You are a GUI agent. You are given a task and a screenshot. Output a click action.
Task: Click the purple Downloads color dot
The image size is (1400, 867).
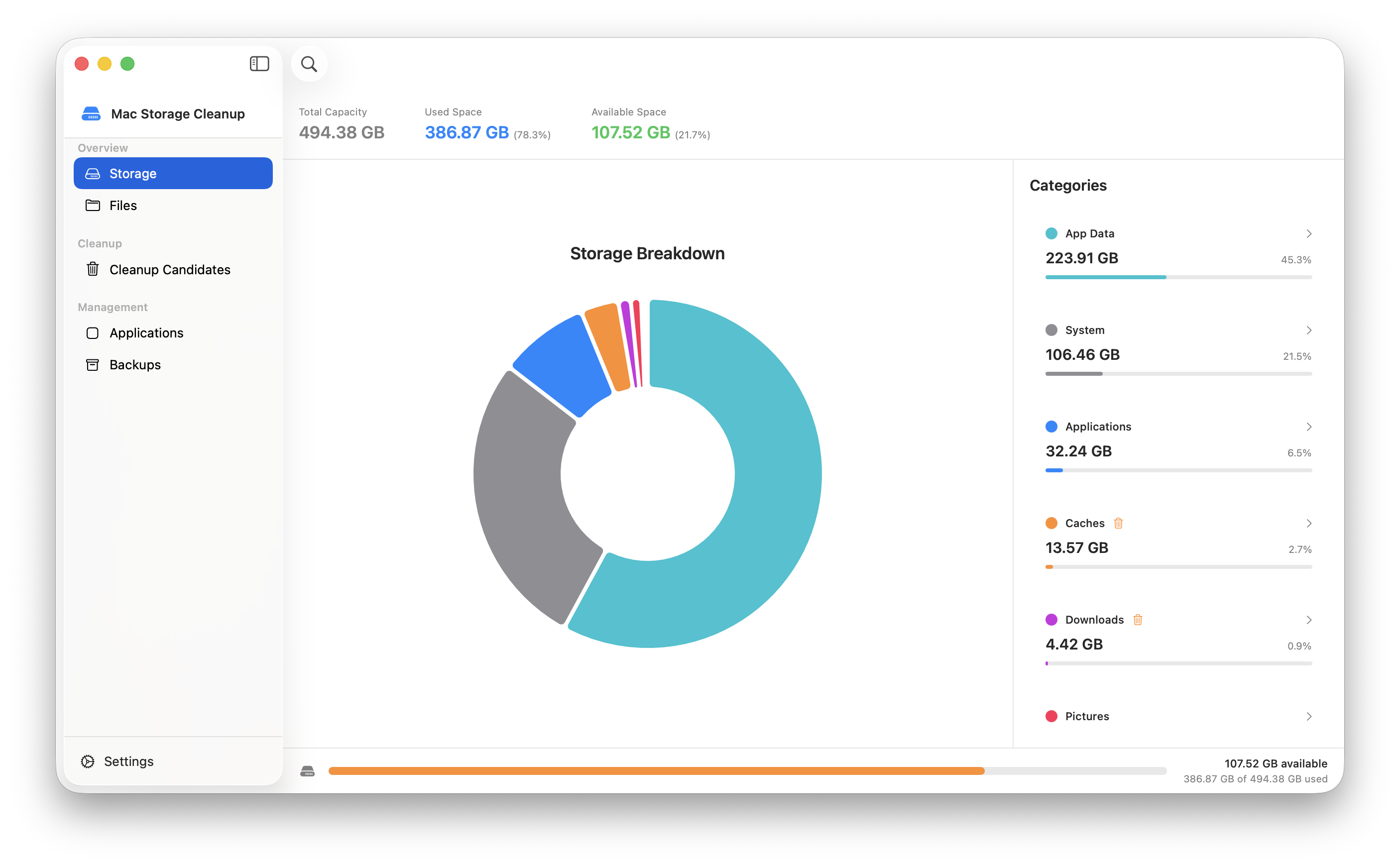pos(1050,619)
